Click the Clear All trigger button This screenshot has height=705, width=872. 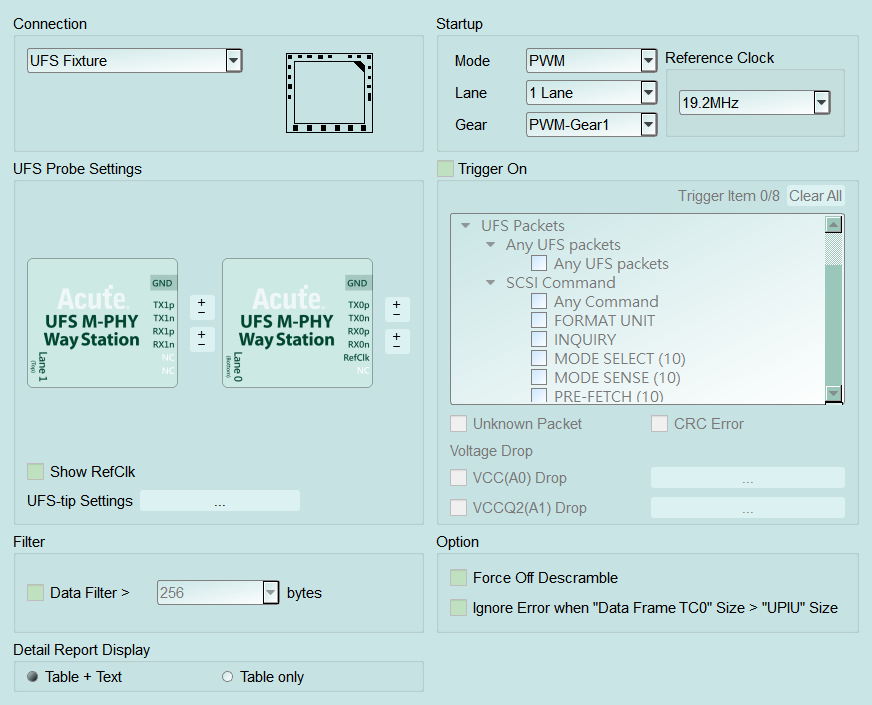click(815, 196)
